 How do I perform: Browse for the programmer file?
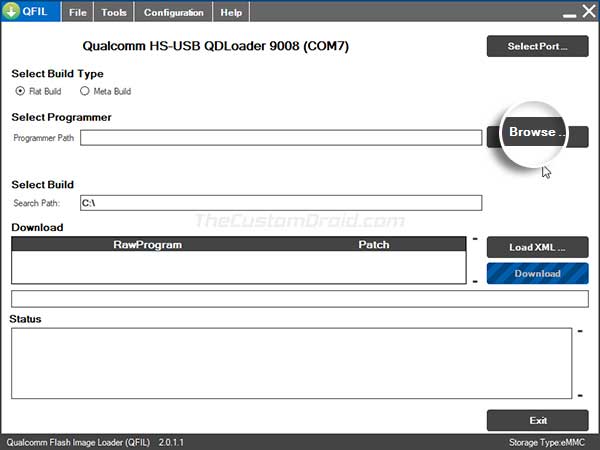point(536,133)
